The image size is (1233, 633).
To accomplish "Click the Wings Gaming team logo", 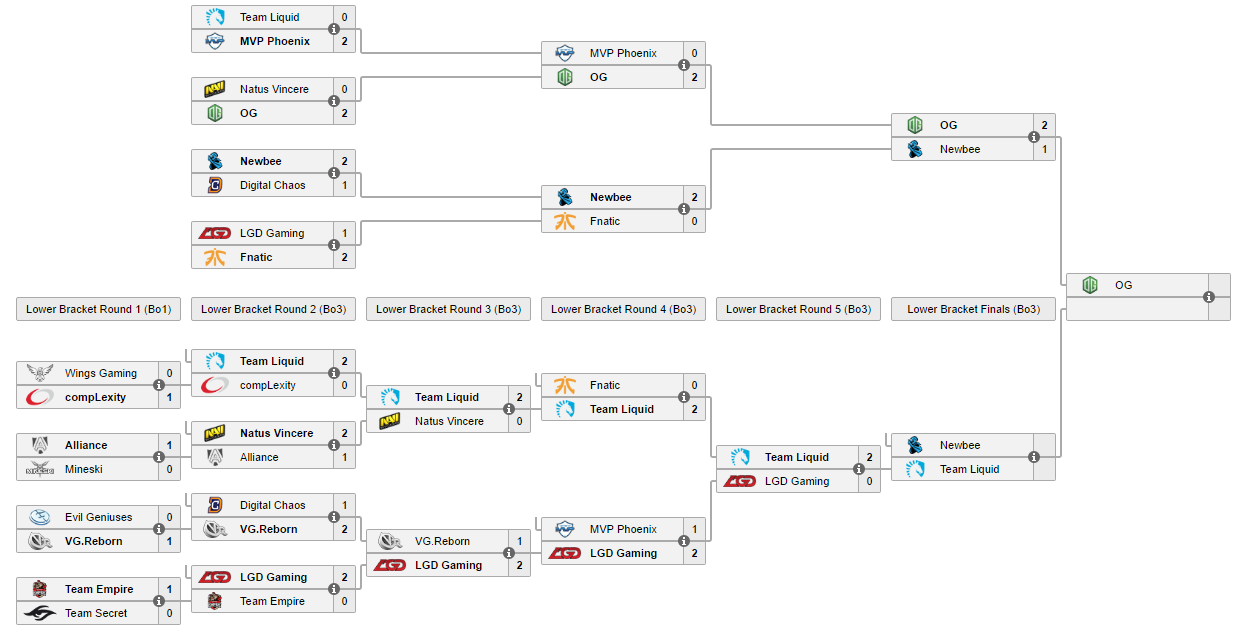I will pos(40,373).
